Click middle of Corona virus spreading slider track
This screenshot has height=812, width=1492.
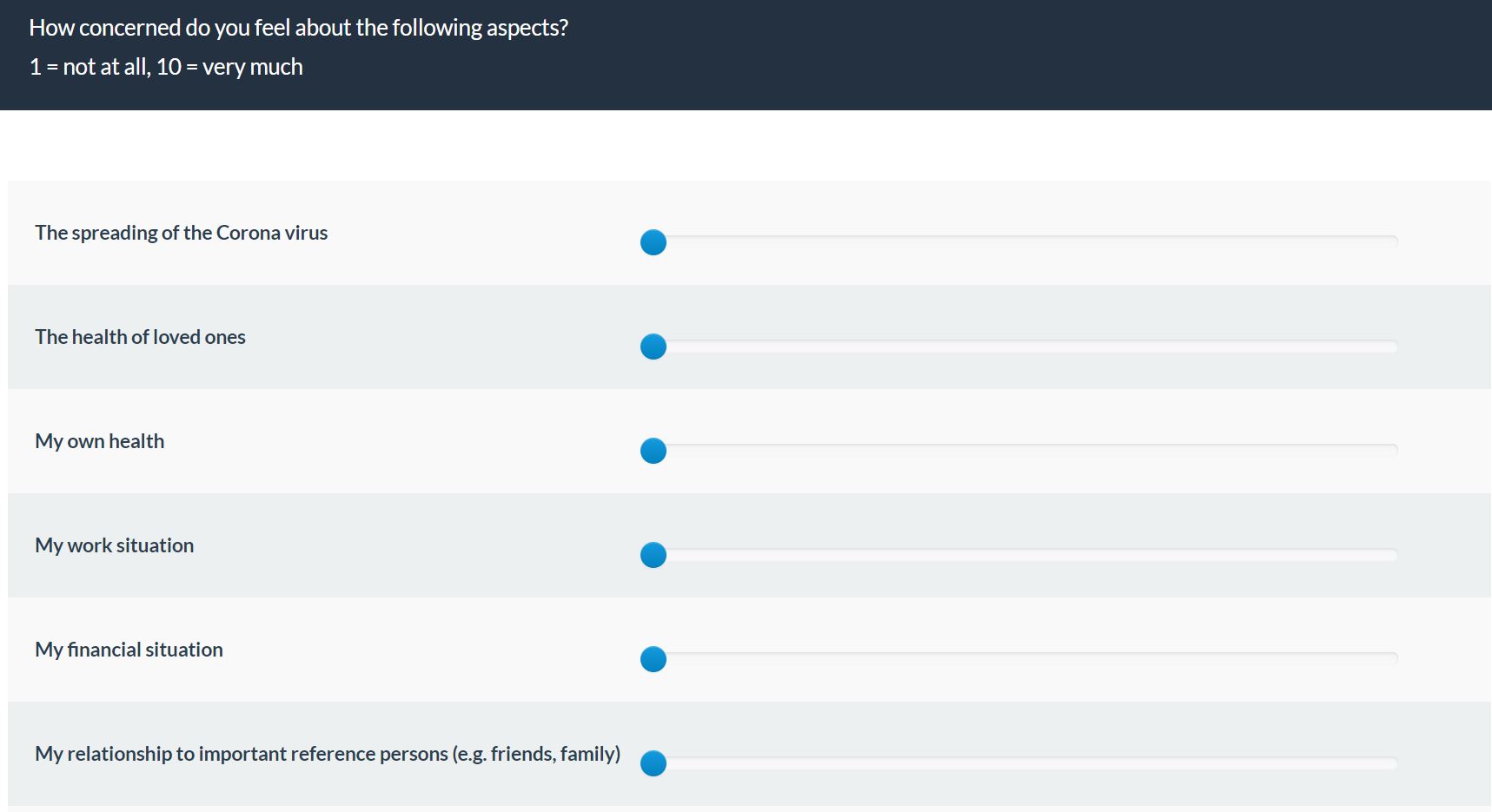[1025, 241]
